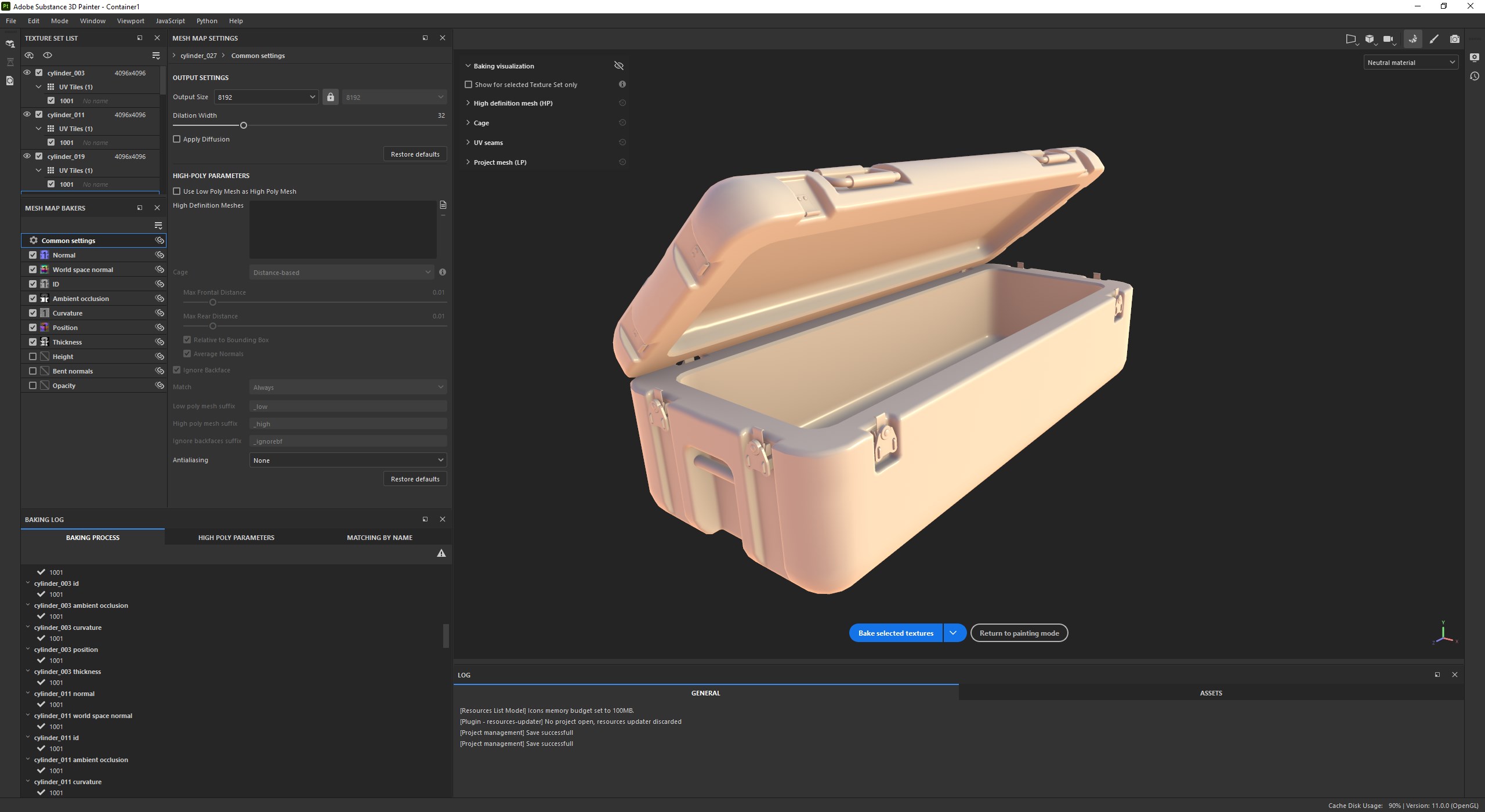This screenshot has width=1485, height=812.
Task: Click baking log warning triangle filter
Action: (x=441, y=553)
